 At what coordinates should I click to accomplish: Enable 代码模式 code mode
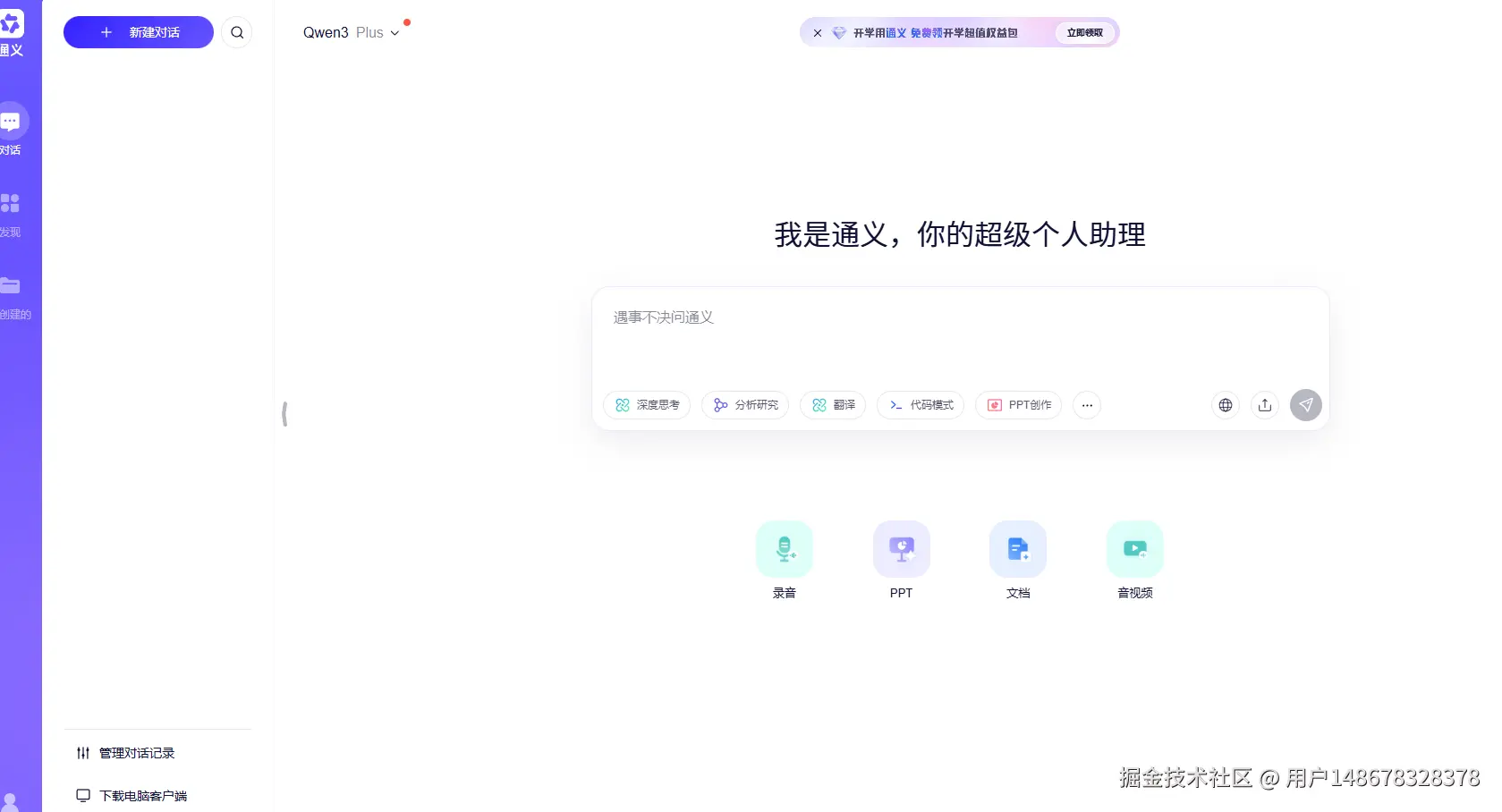pyautogui.click(x=920, y=405)
